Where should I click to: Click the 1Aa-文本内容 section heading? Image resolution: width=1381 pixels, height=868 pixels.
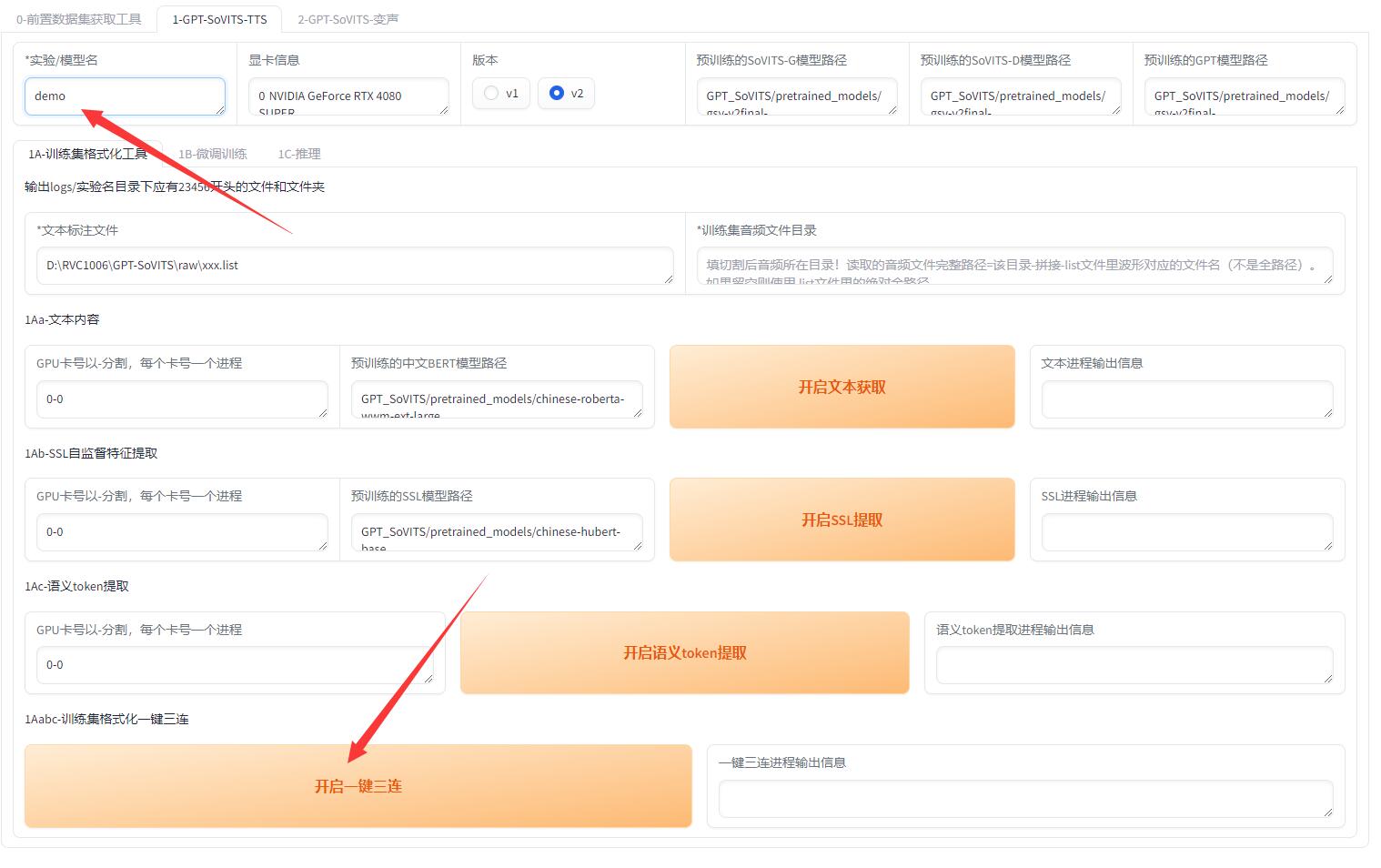tap(62, 319)
